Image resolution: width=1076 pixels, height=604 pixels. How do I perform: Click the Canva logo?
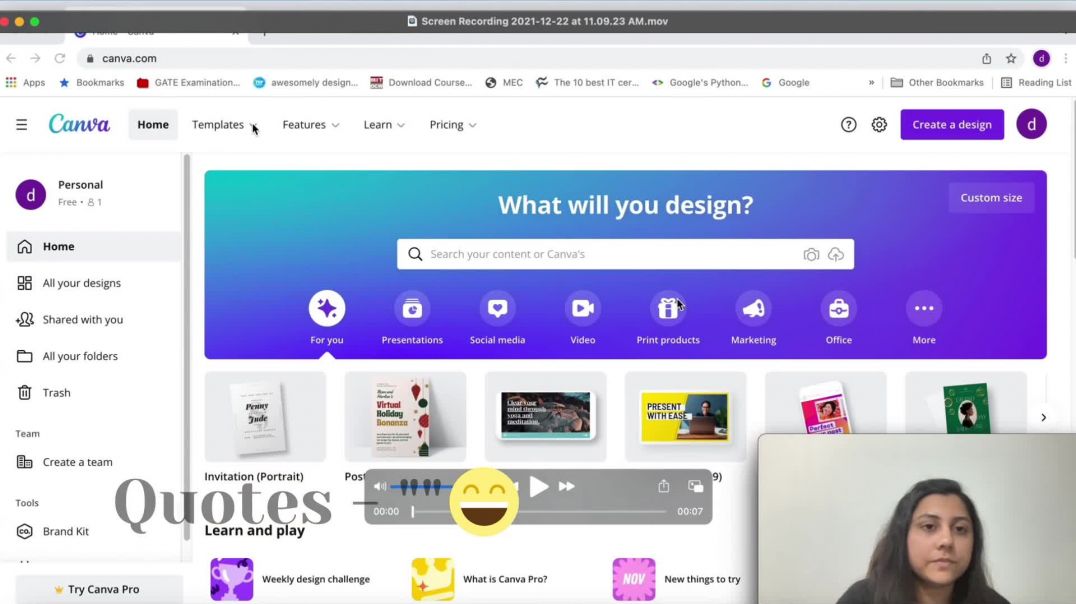[x=79, y=124]
